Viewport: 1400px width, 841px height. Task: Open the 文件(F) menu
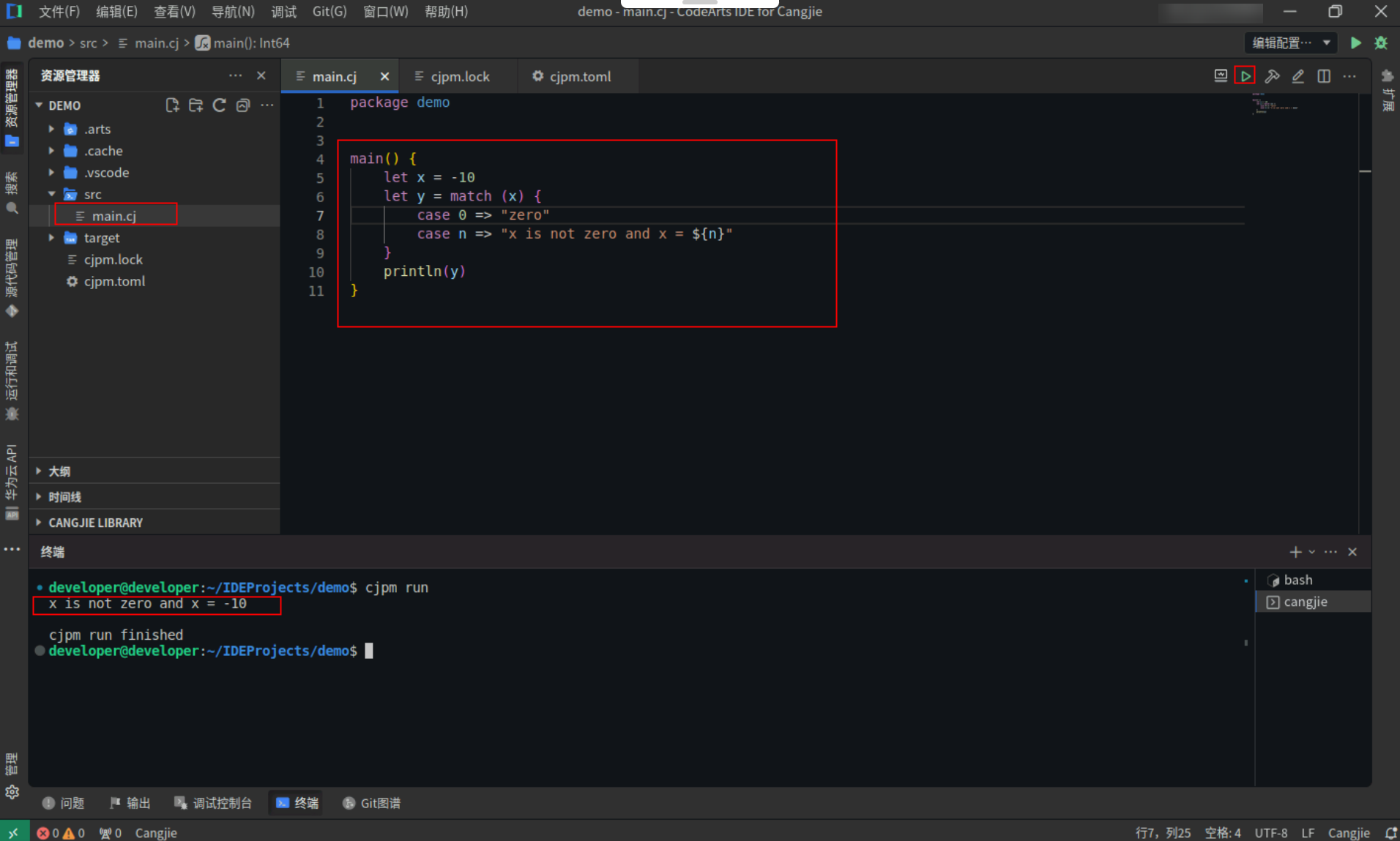(59, 12)
